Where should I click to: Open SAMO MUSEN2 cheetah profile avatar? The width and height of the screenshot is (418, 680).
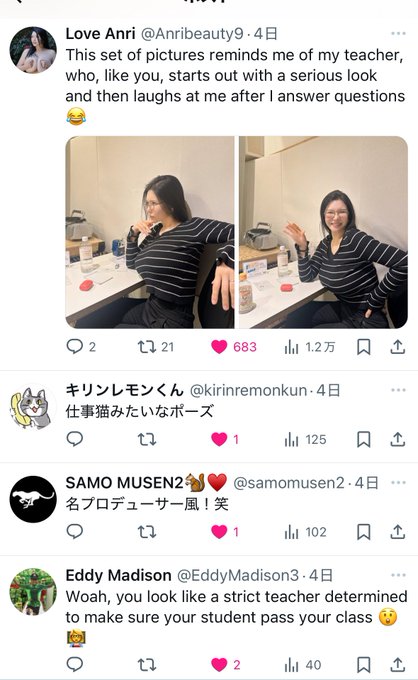[x=33, y=499]
